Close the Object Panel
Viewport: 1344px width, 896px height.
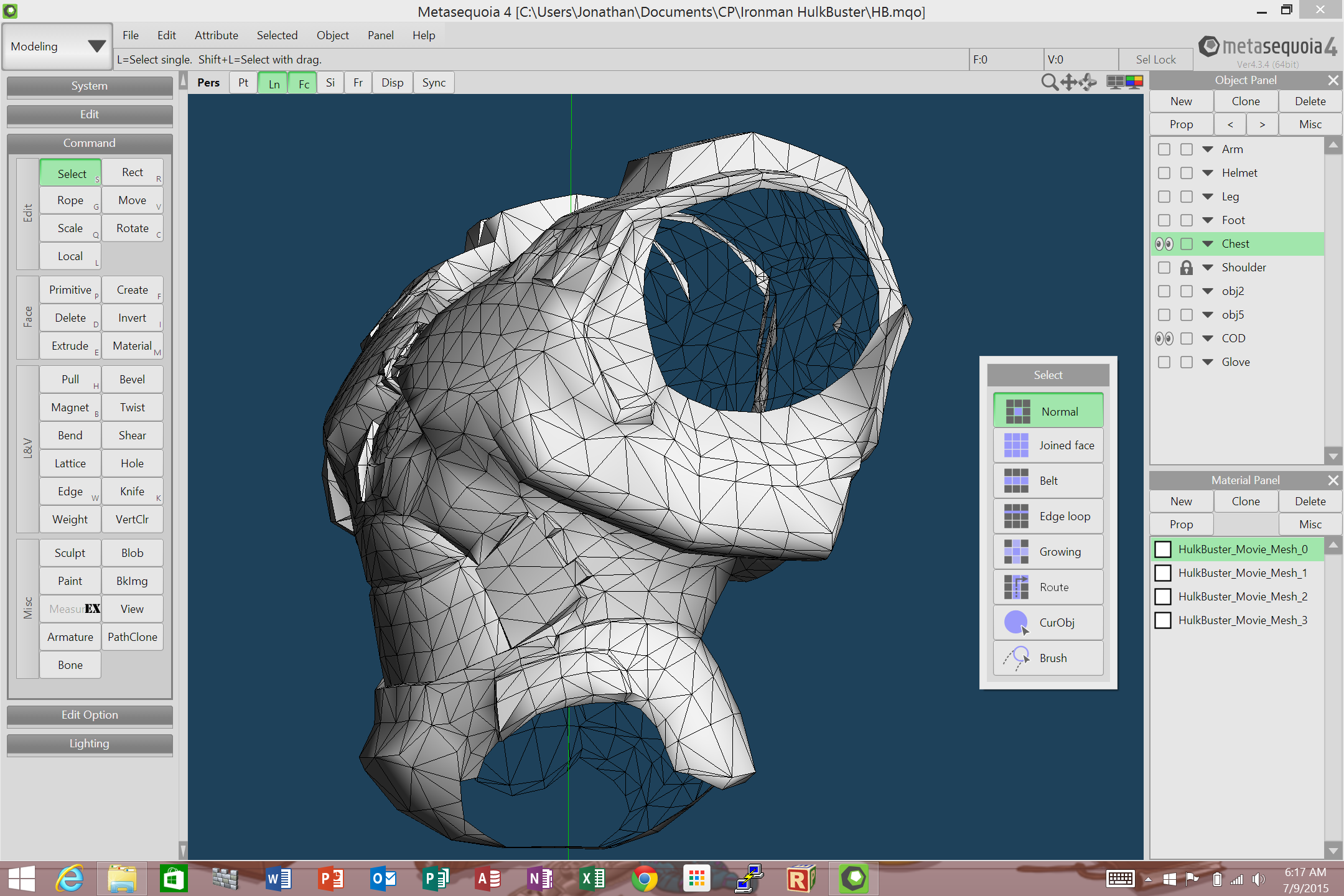pyautogui.click(x=1333, y=80)
